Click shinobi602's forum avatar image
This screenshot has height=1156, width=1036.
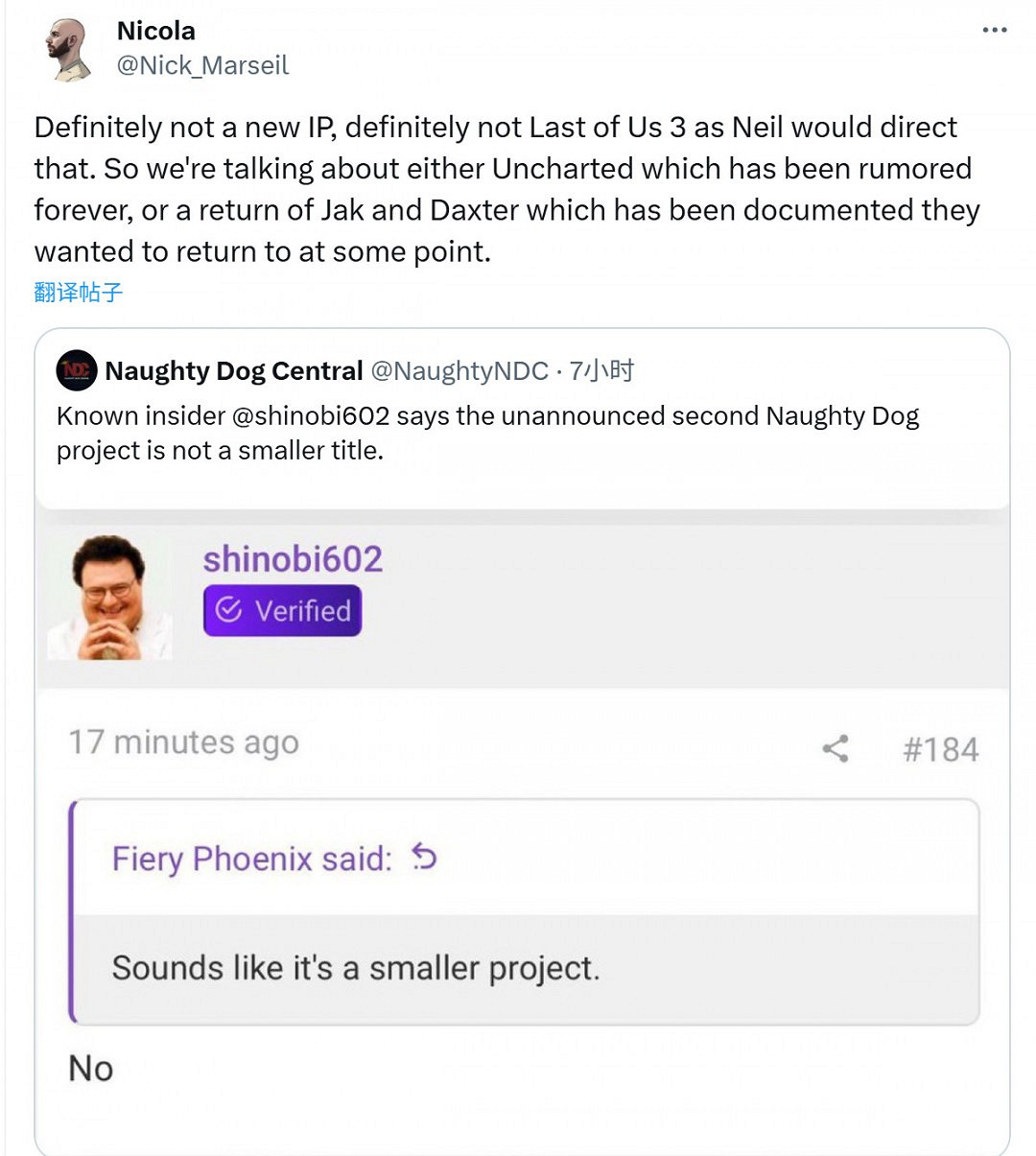[109, 598]
